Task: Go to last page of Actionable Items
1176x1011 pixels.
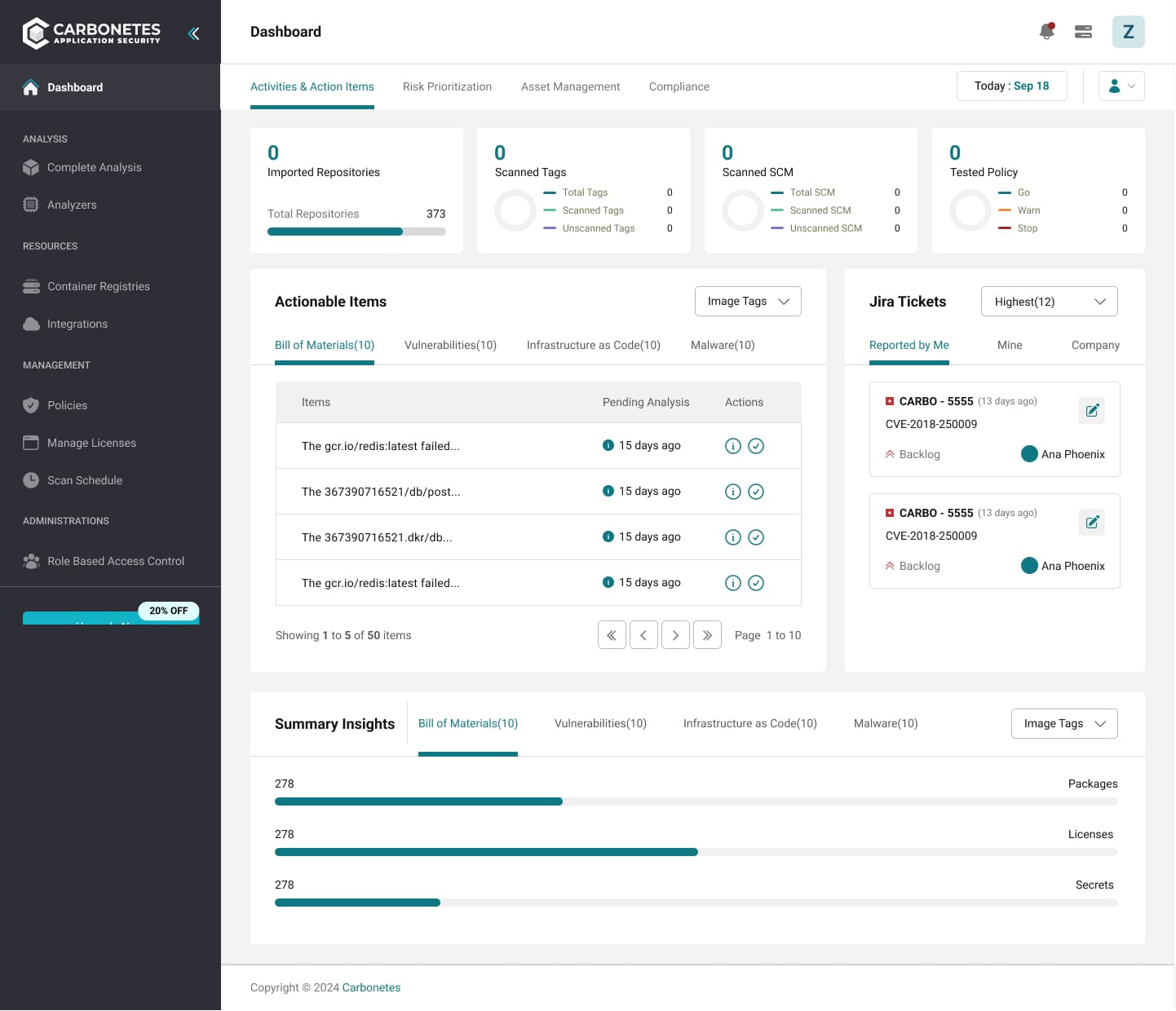Action: (x=707, y=635)
